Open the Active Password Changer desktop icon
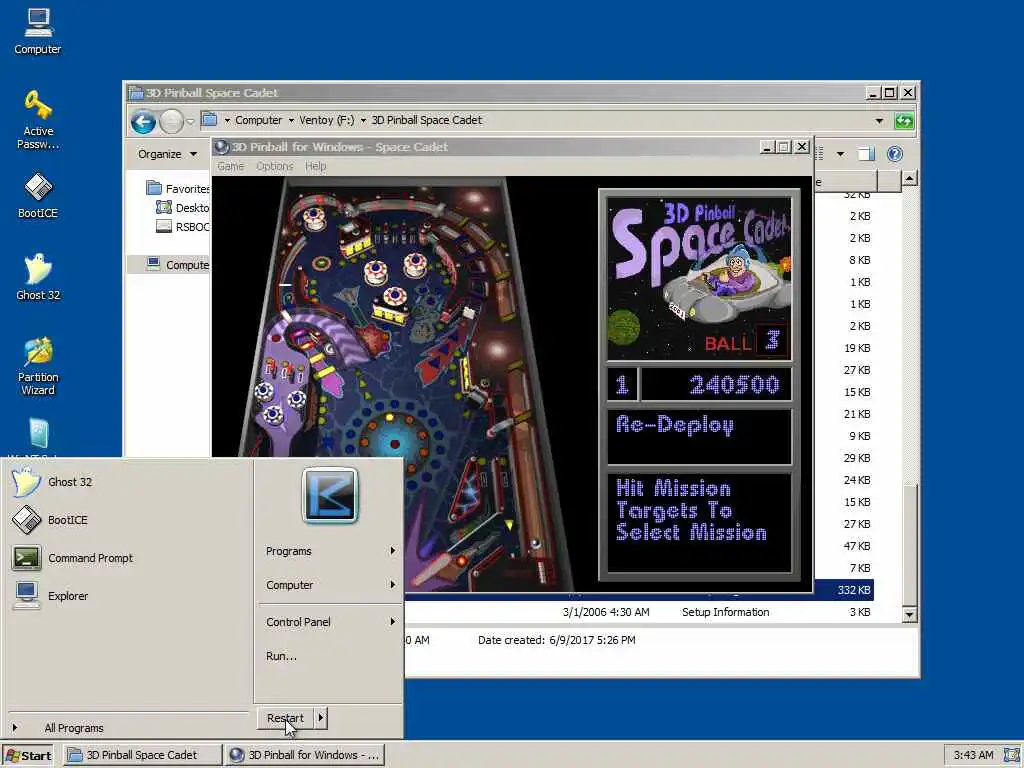This screenshot has height=768, width=1024. pyautogui.click(x=38, y=120)
